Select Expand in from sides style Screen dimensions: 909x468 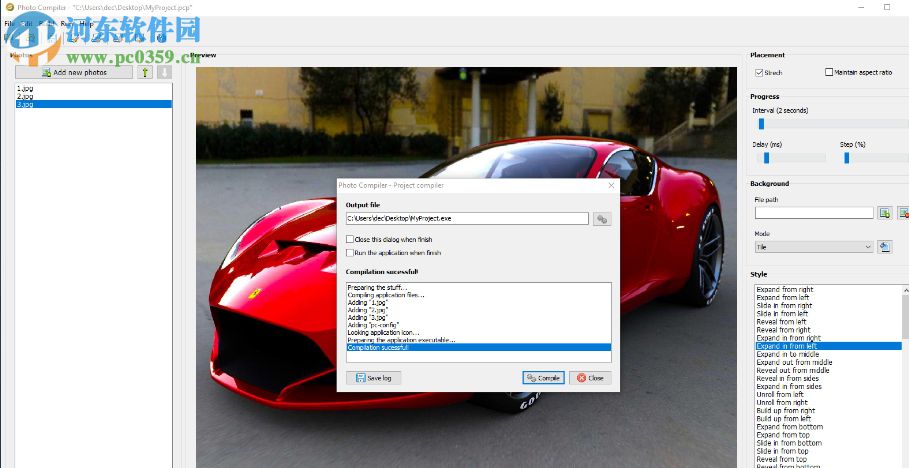(x=789, y=387)
